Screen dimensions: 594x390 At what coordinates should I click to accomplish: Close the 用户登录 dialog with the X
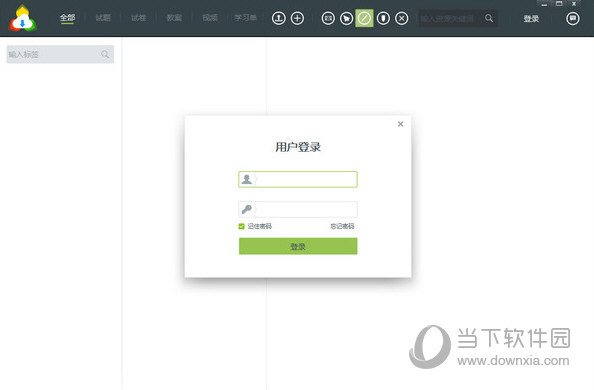pos(400,124)
